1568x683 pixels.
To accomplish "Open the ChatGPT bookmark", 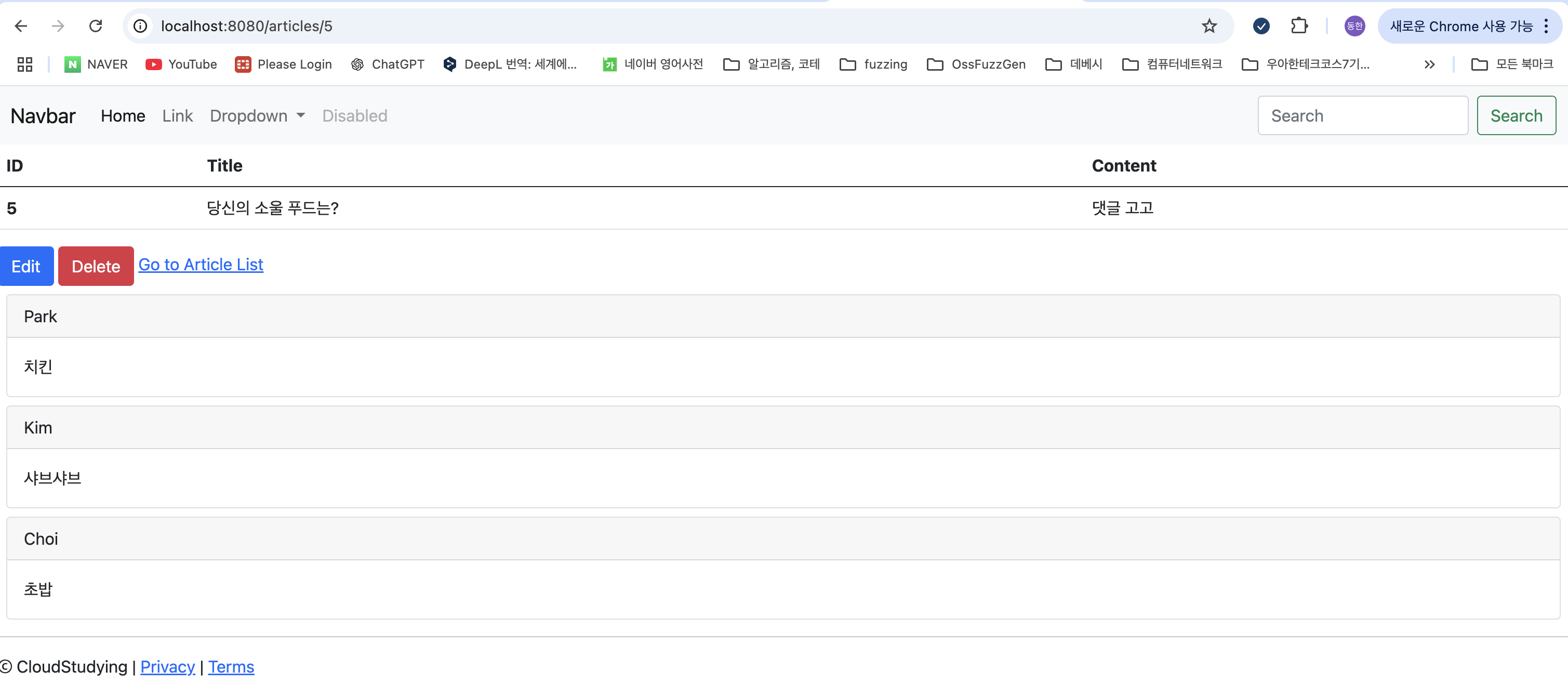I will tap(388, 64).
